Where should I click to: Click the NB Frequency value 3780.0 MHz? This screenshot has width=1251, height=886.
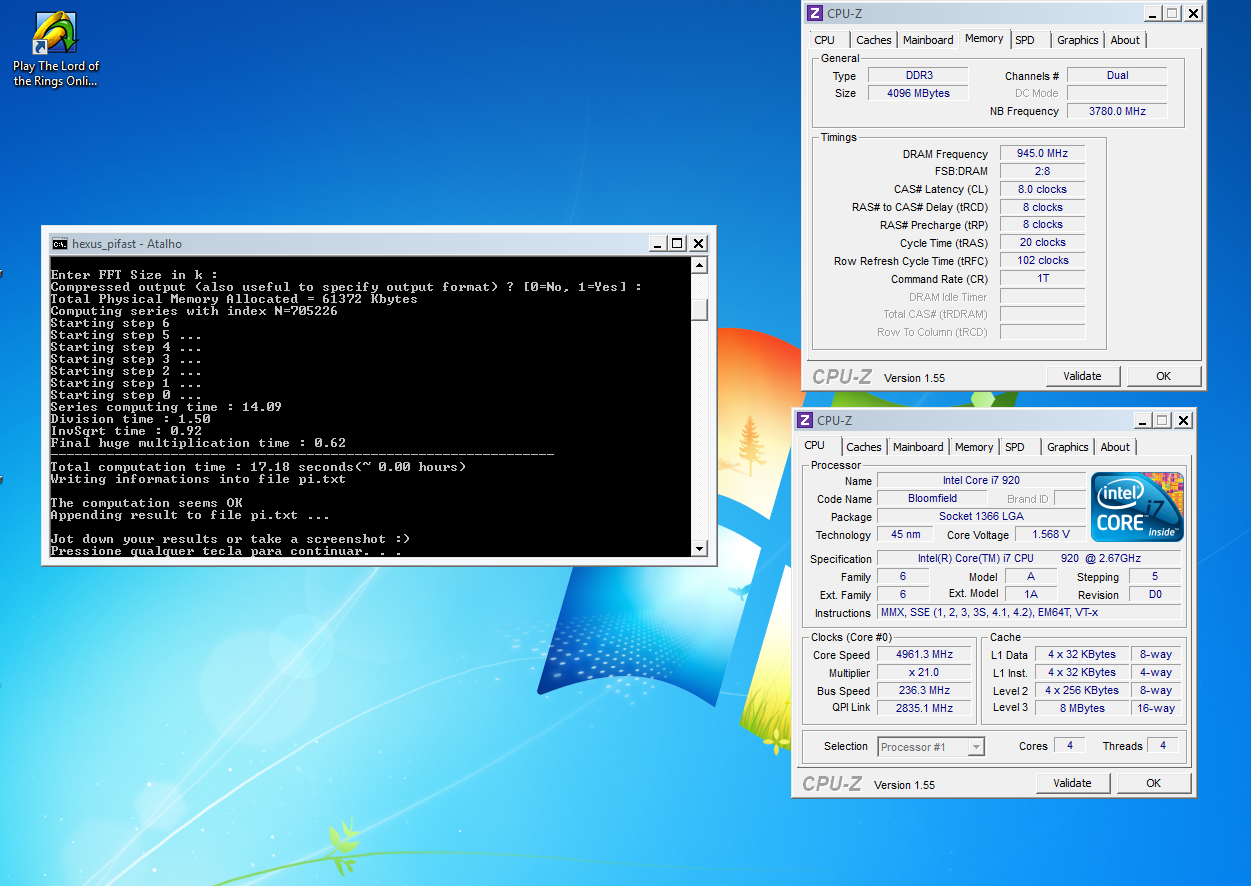coord(1117,111)
